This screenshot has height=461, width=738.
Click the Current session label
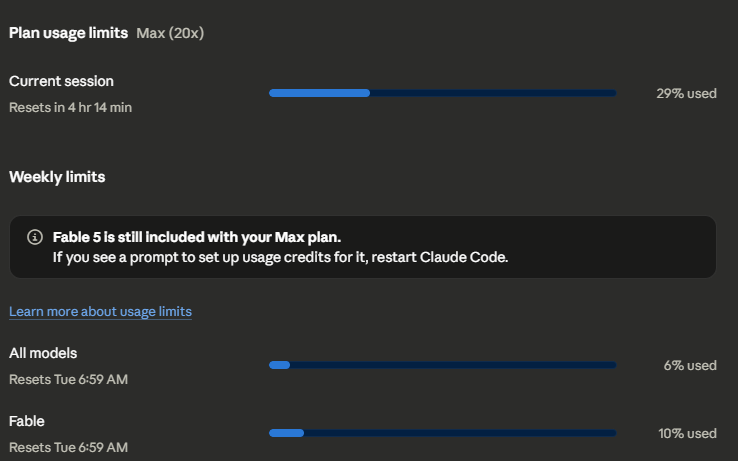point(61,81)
